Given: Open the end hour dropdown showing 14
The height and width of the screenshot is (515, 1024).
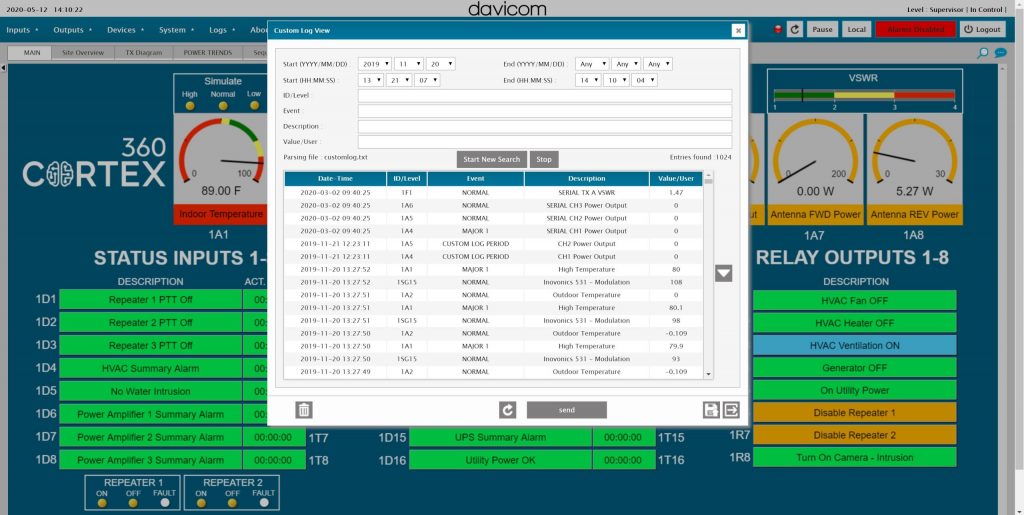Looking at the screenshot, I should (589, 80).
